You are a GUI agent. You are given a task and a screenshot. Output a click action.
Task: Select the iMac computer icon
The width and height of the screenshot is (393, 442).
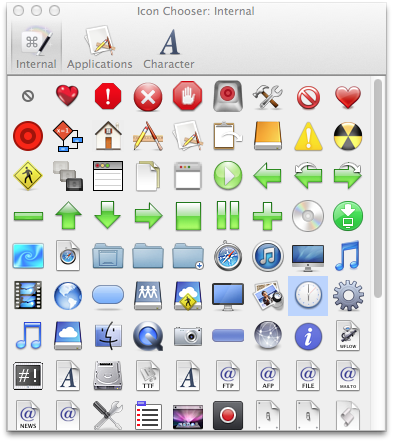308,257
